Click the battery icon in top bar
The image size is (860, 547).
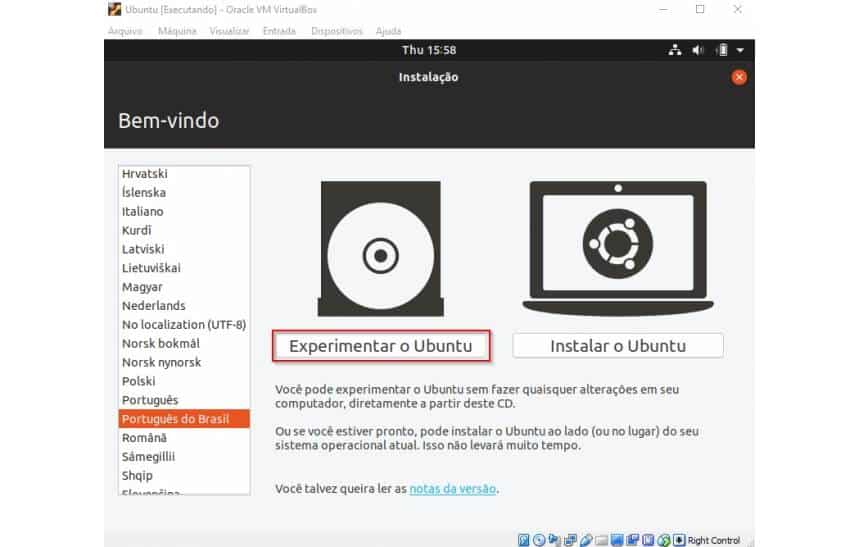coord(722,50)
